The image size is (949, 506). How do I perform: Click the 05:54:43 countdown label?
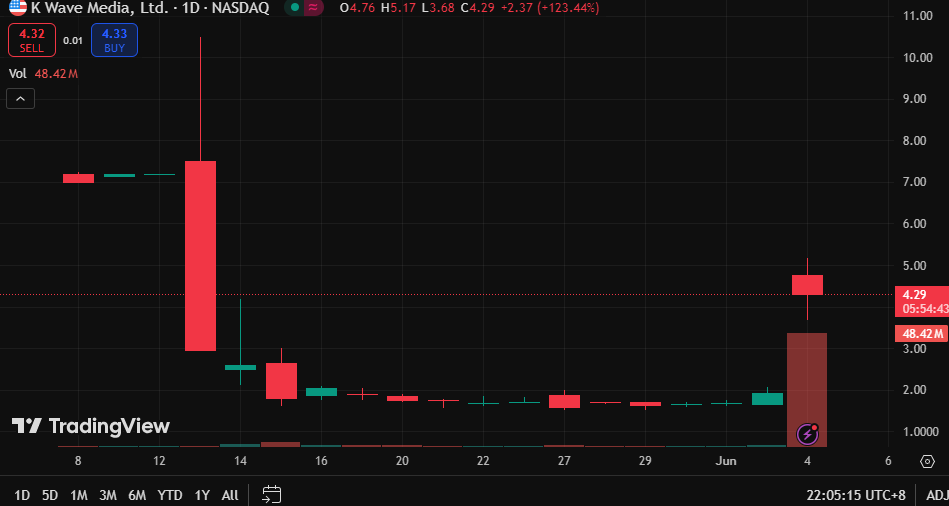click(925, 309)
